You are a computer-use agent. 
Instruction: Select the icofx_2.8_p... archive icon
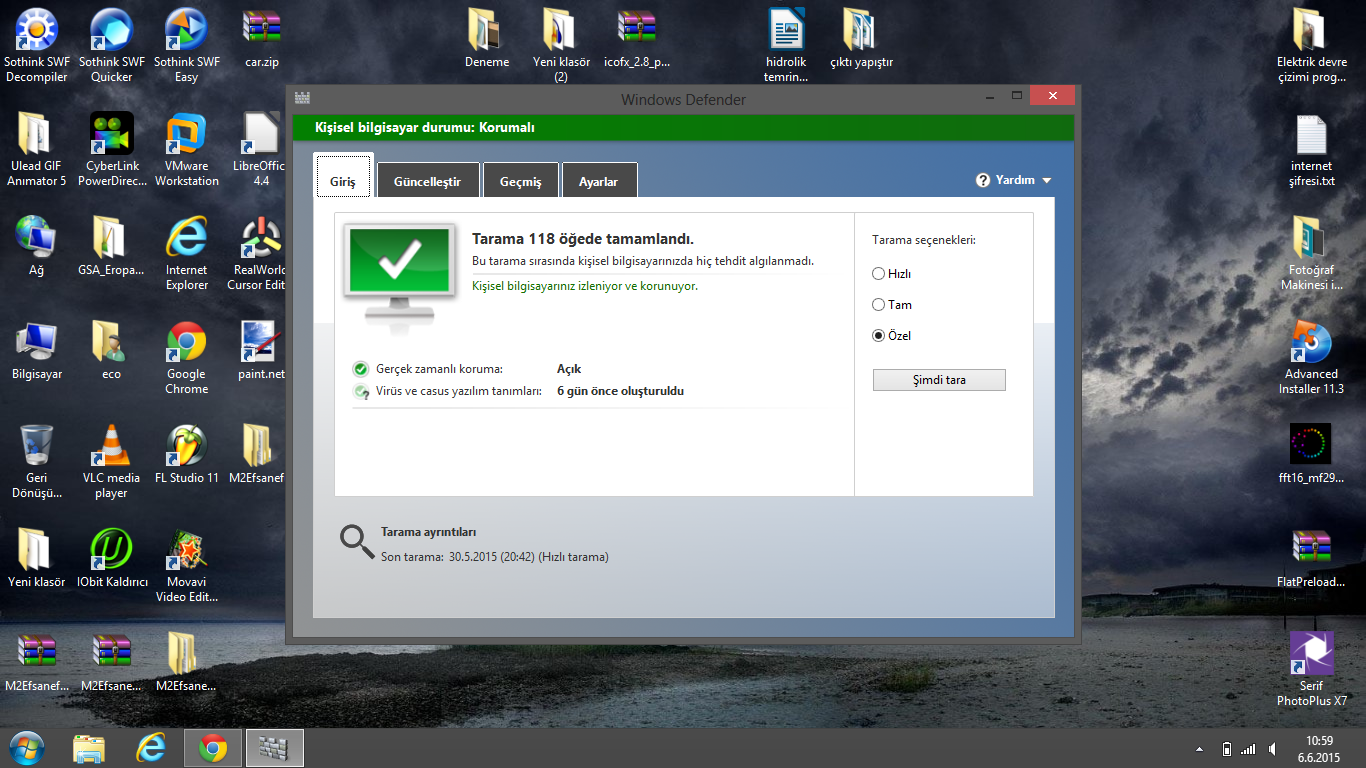(637, 40)
